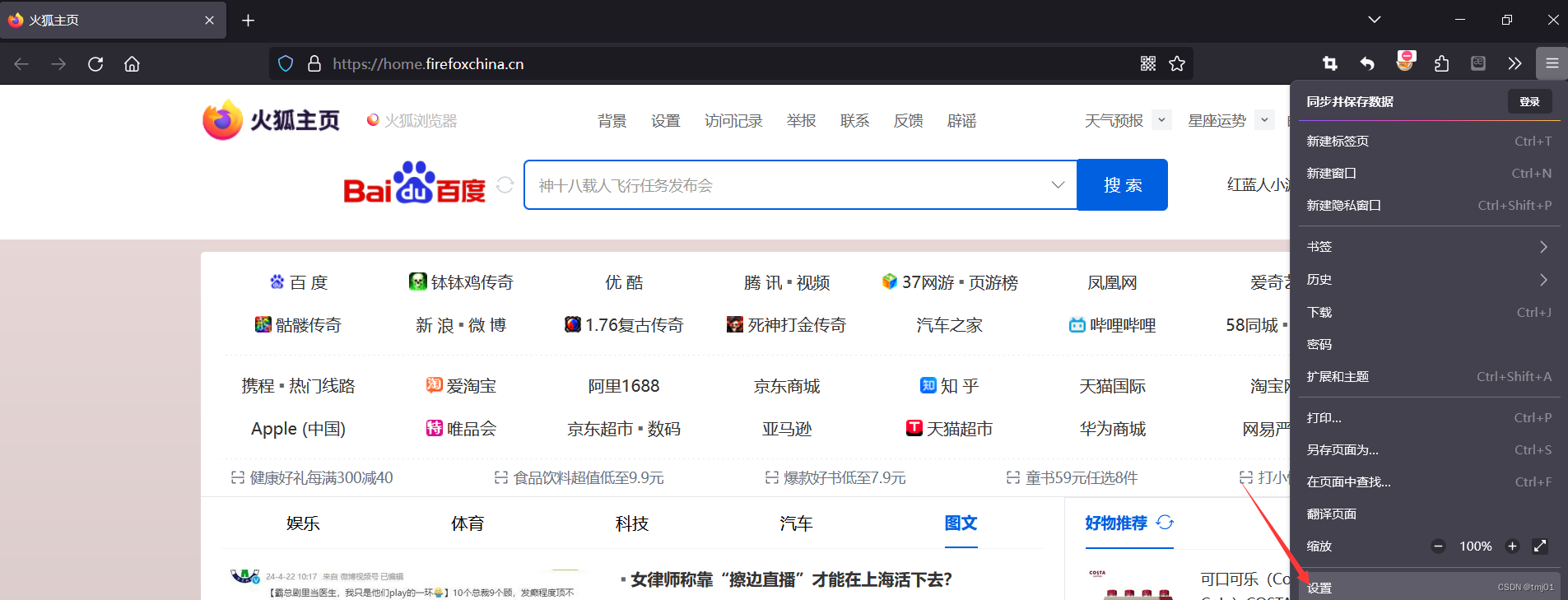Screen dimensions: 1568x600
Task: Open a new tab with the plus button
Action: (248, 20)
